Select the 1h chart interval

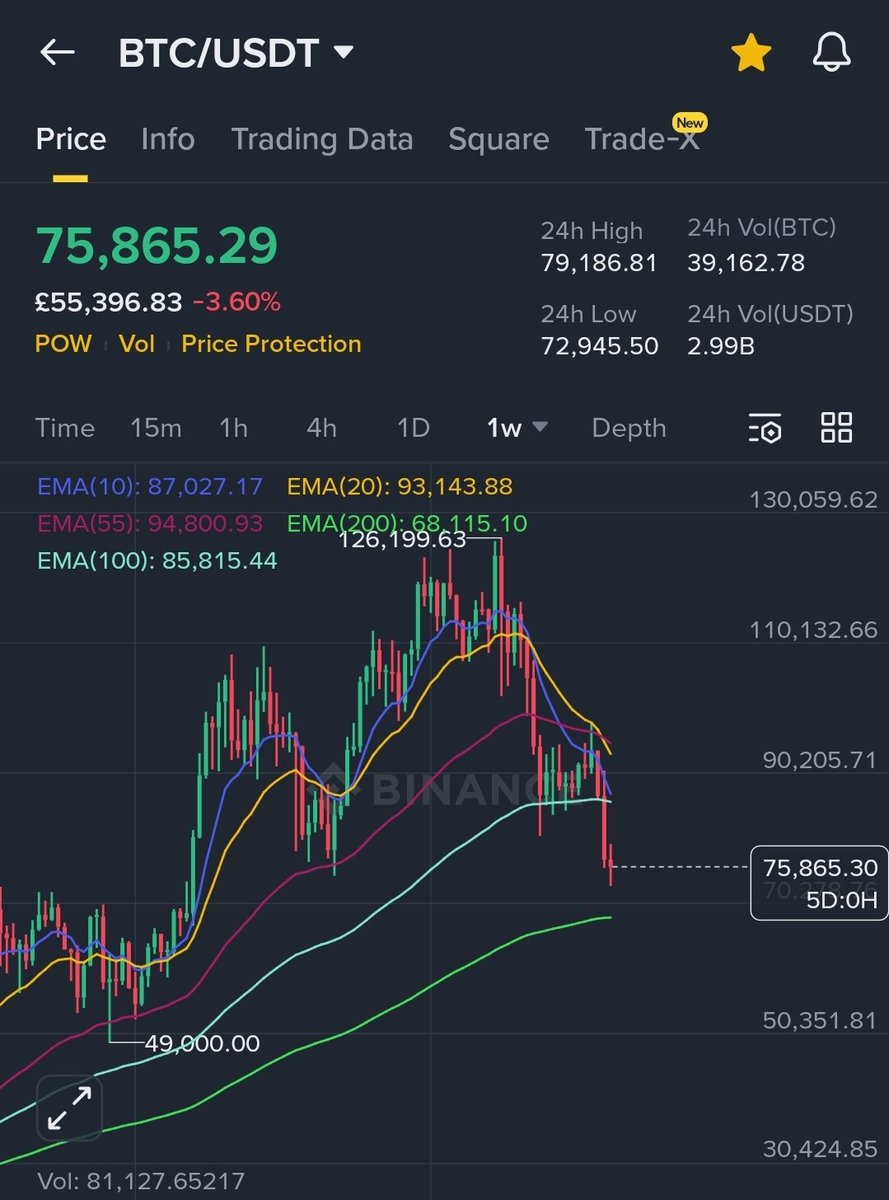point(233,428)
